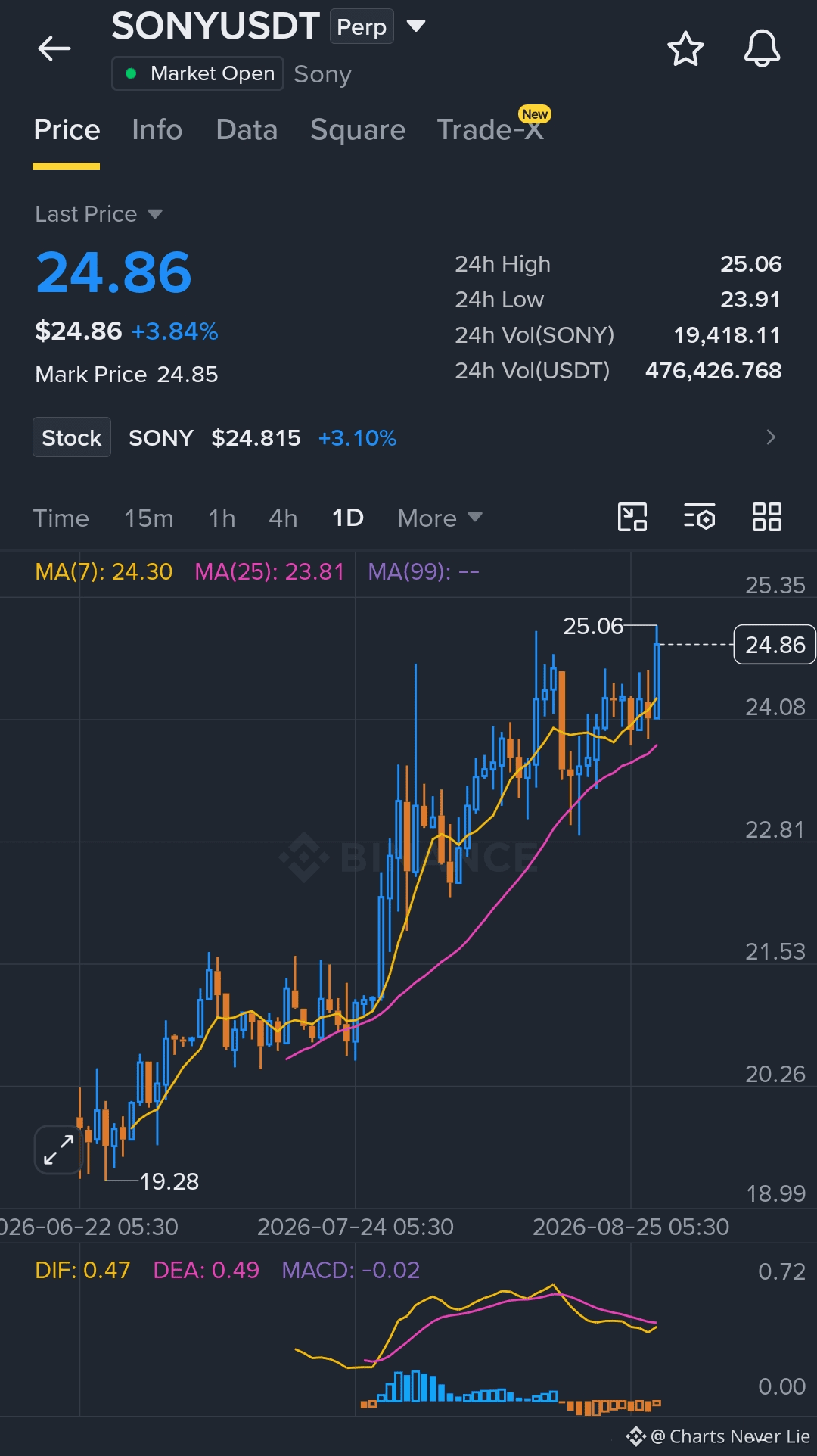Viewport: 817px width, 1456px height.
Task: Tap the Sony company name label
Action: [322, 74]
